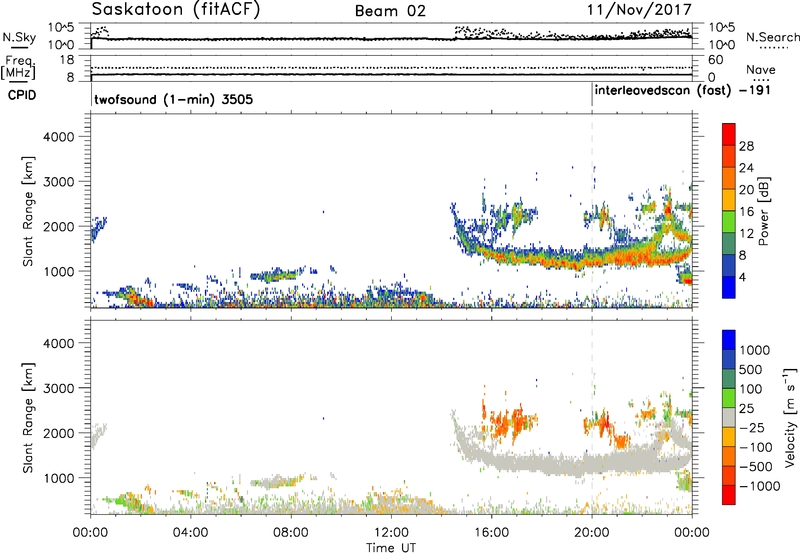The height and width of the screenshot is (554, 800).
Task: Click the red bottom of the velocity color bar
Action: pyautogui.click(x=729, y=495)
